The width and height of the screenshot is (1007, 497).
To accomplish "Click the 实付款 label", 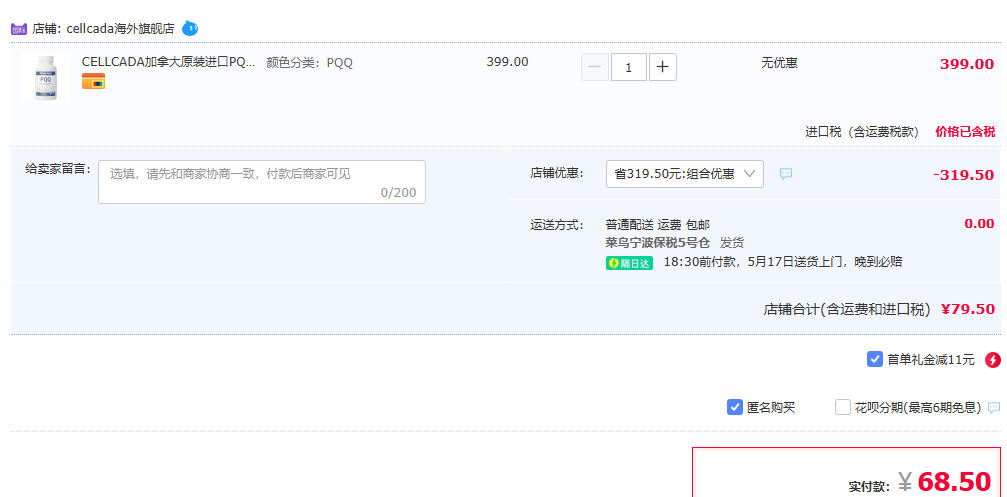I will [870, 487].
